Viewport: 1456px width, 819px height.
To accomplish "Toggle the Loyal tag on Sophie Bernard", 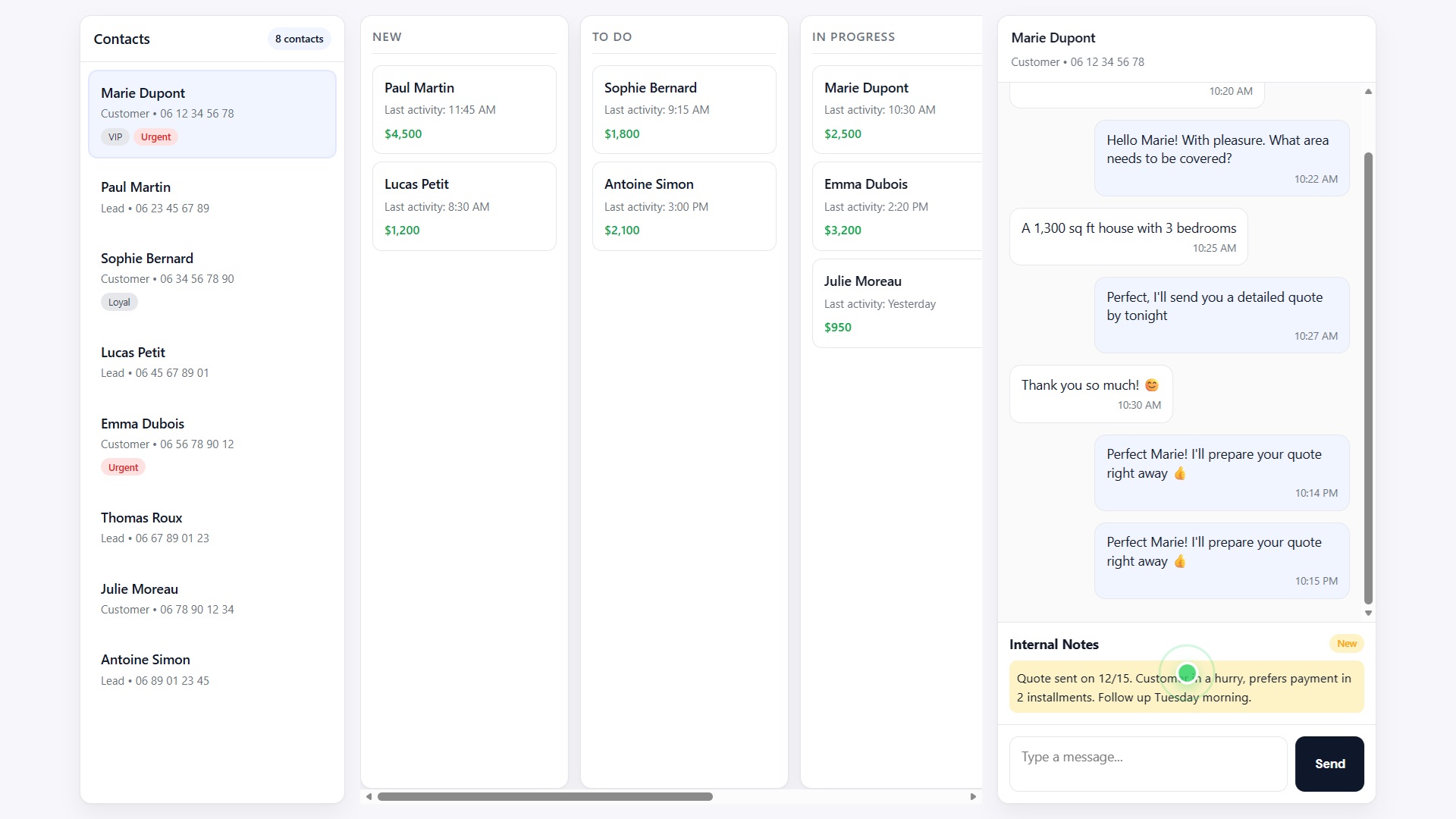I will [x=119, y=302].
